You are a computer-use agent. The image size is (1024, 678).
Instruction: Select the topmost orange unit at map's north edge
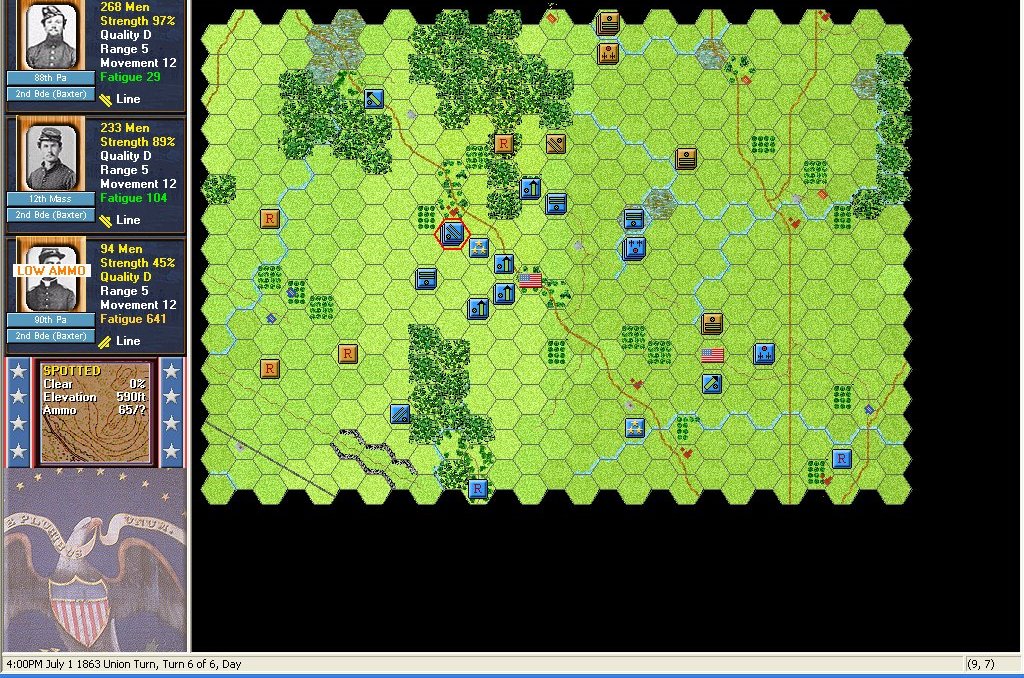pos(608,23)
